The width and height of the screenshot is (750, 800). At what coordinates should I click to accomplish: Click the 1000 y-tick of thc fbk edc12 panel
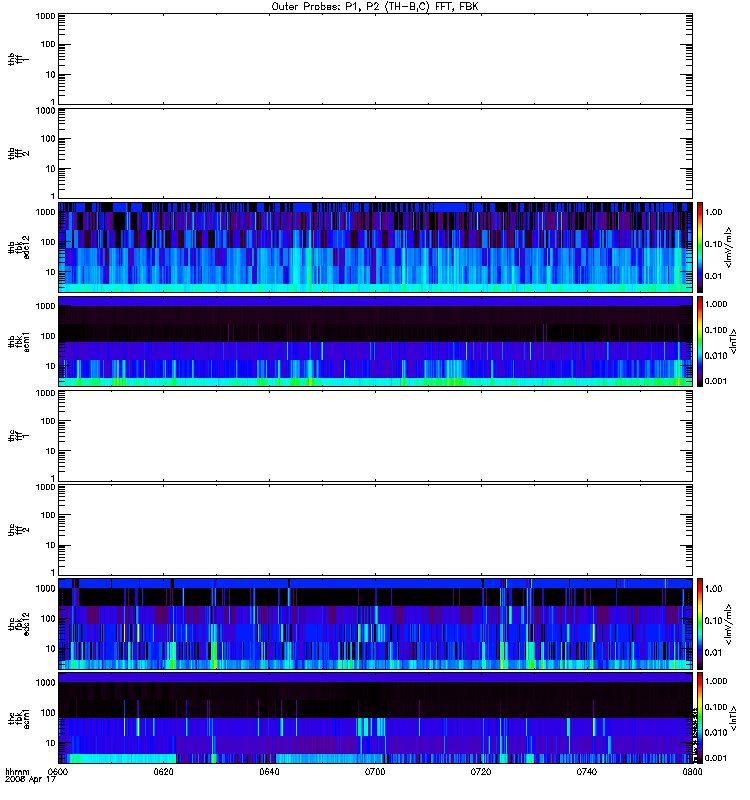(x=45, y=589)
